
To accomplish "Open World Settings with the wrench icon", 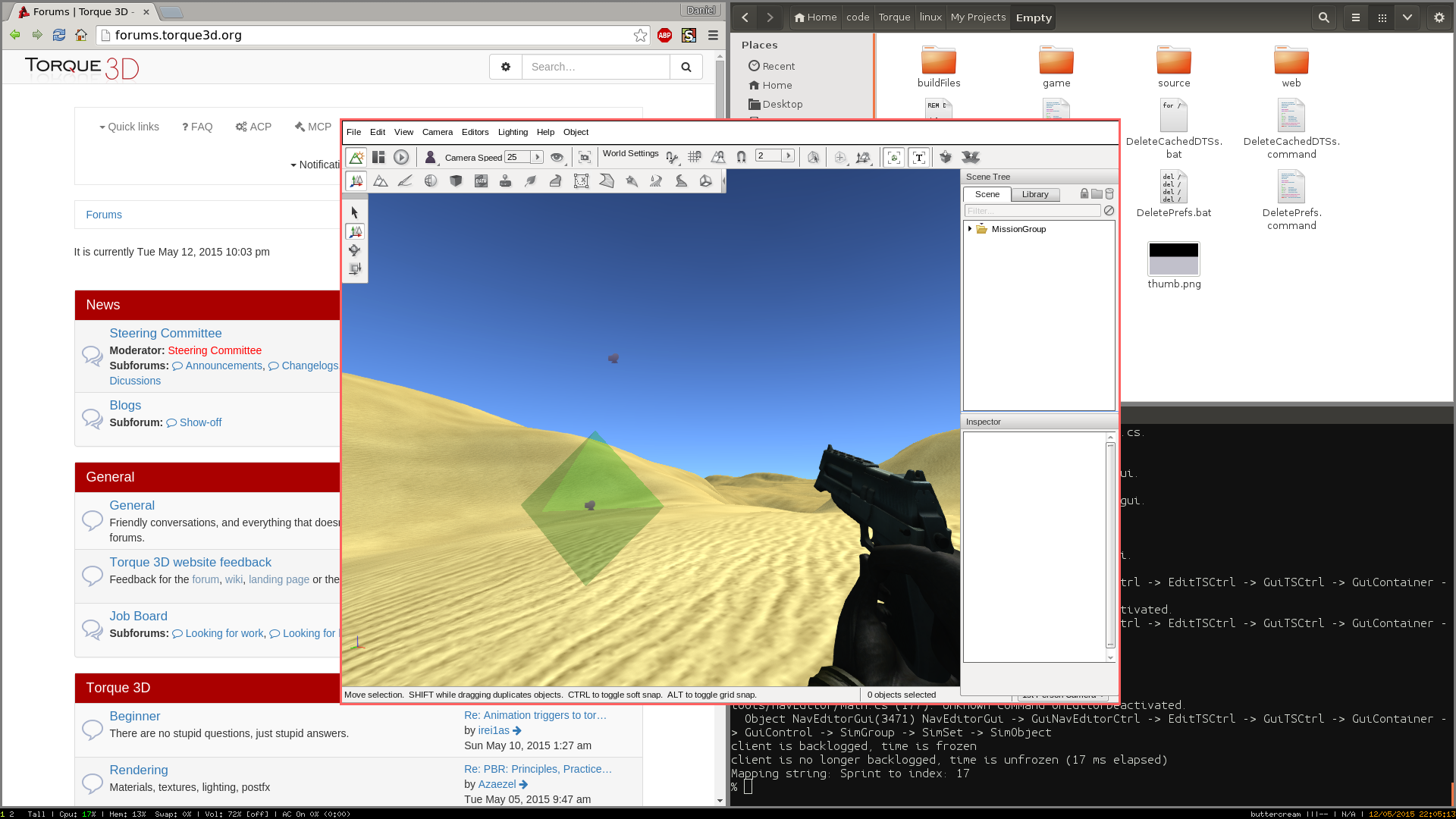I will tap(672, 157).
